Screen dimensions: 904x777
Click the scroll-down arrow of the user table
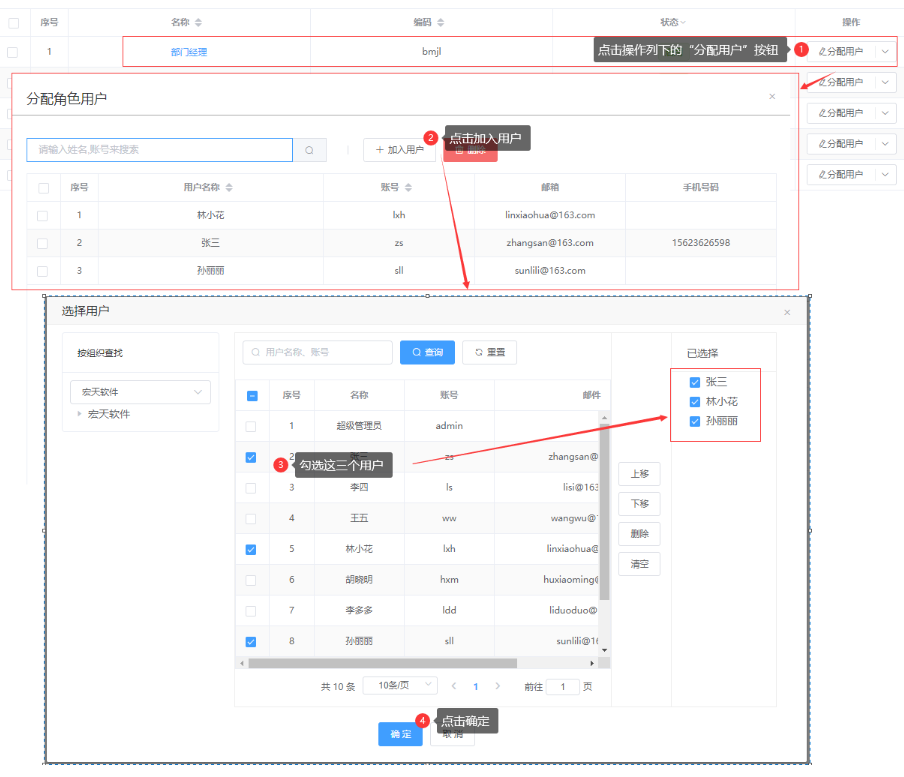[604, 650]
